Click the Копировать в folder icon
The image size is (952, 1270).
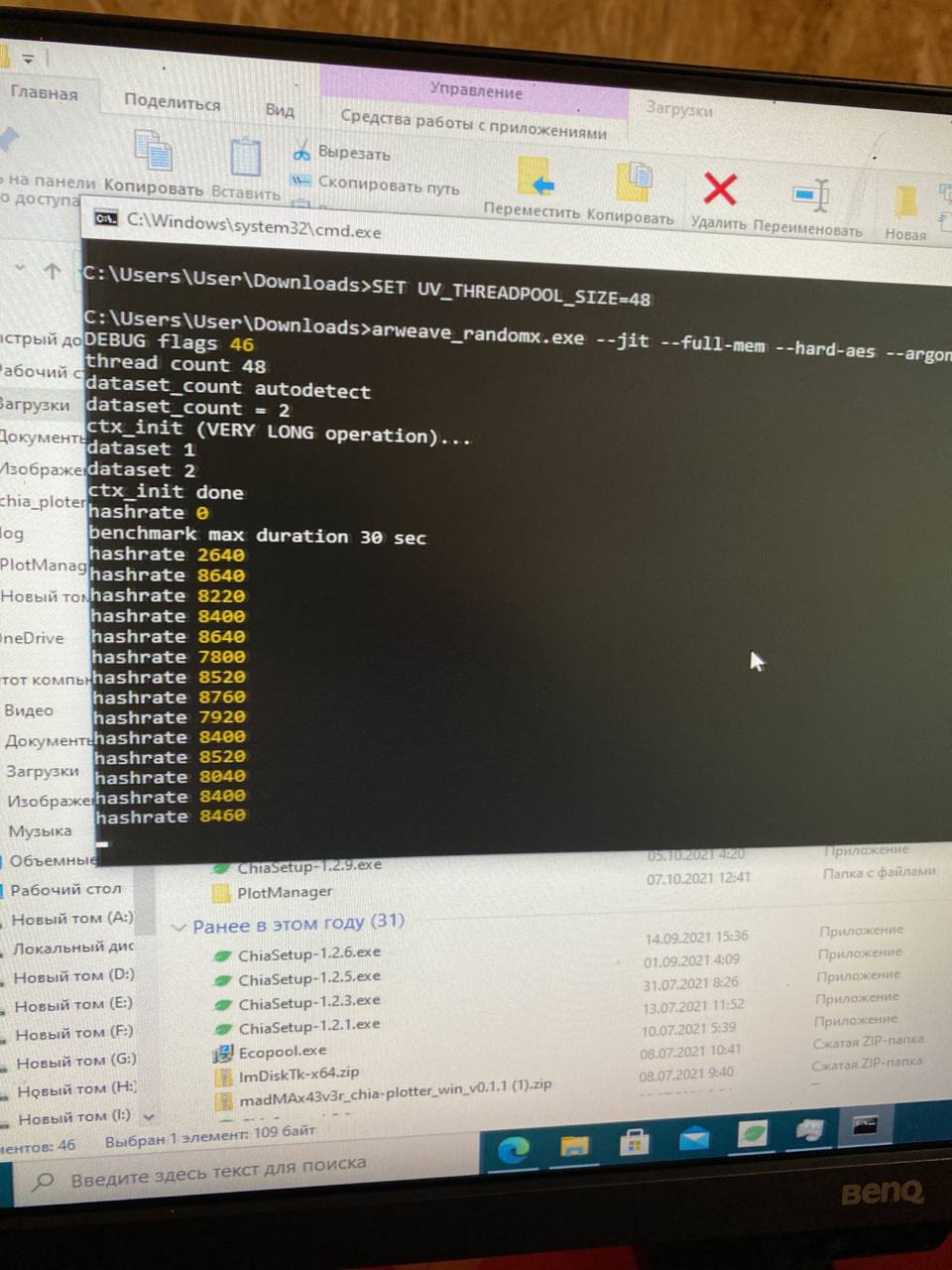[633, 184]
